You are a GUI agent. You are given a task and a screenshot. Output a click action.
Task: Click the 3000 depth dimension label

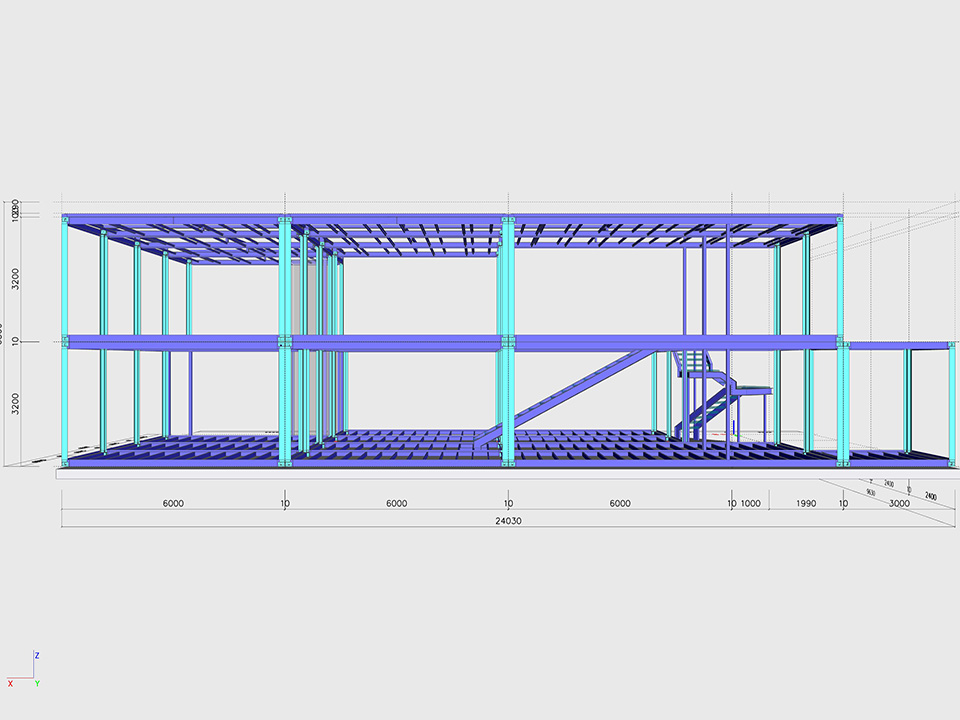[x=900, y=505]
